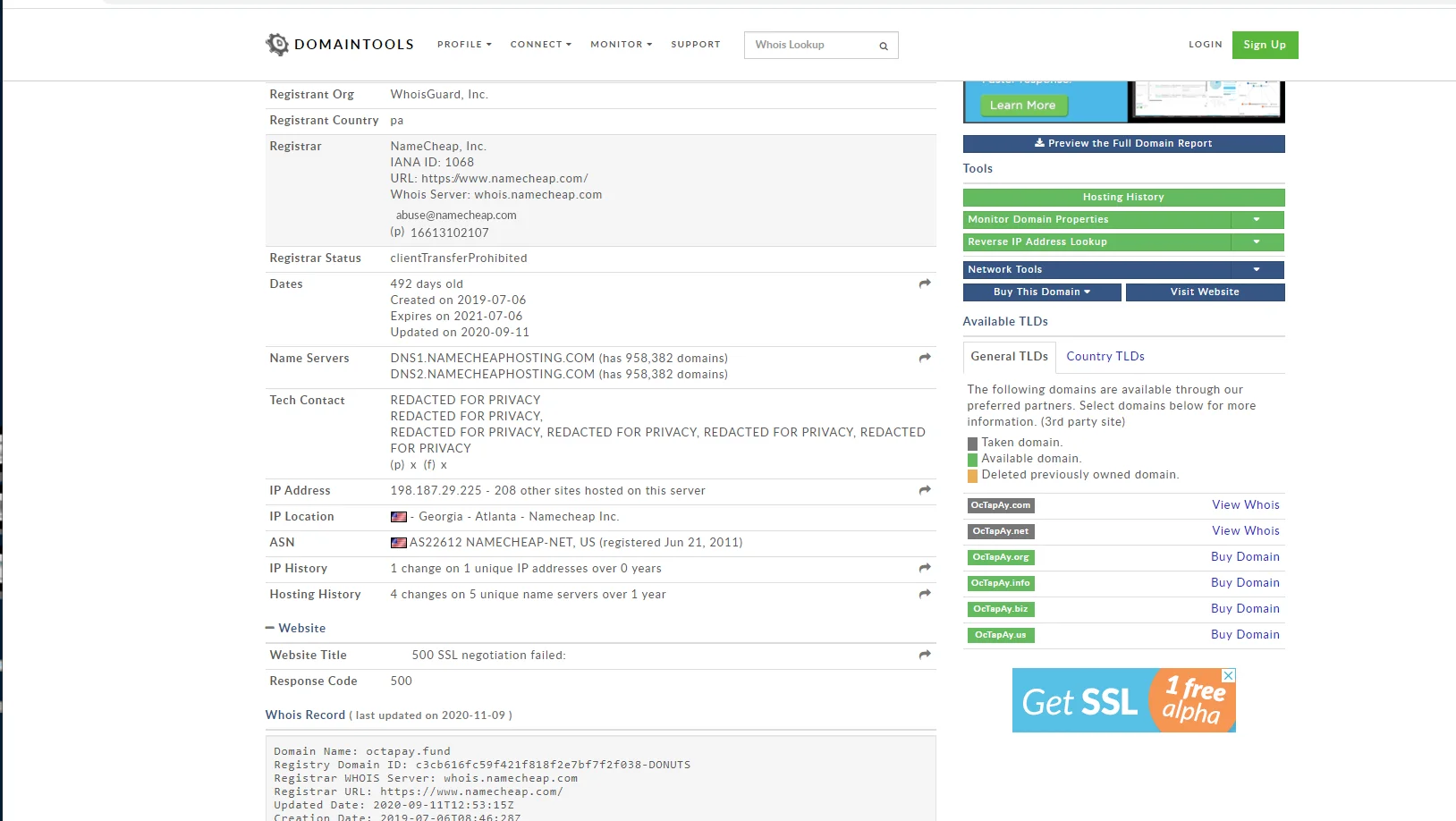This screenshot has height=821, width=1456.
Task: Click IP address 198.187.29.225 text
Action: tap(436, 491)
